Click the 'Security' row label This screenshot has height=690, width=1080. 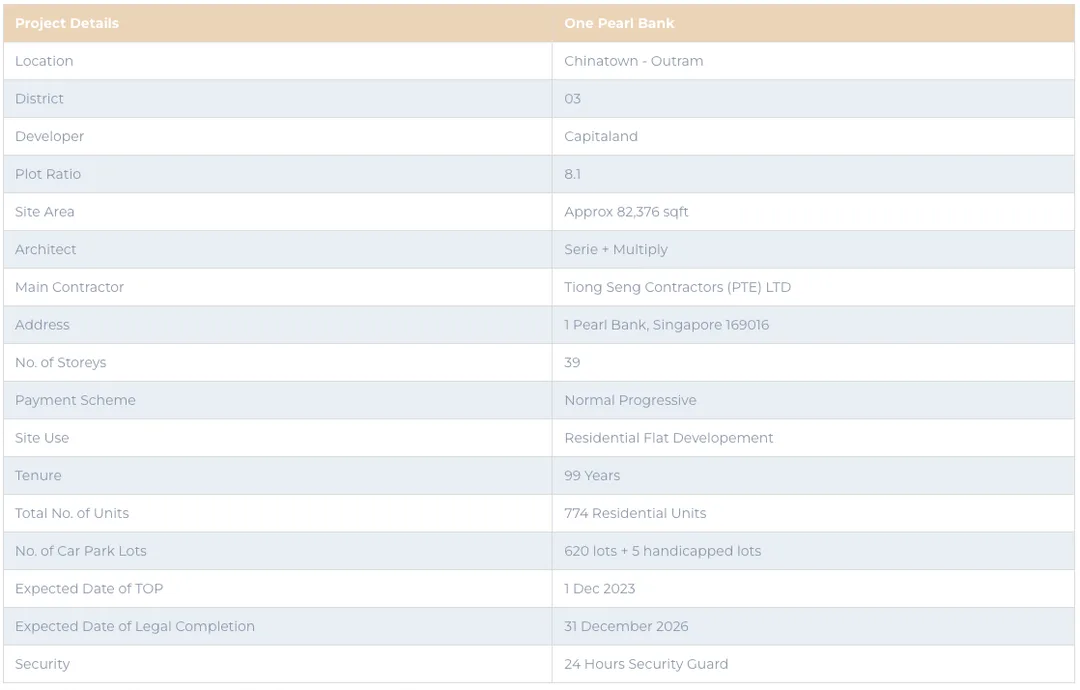[x=43, y=665]
